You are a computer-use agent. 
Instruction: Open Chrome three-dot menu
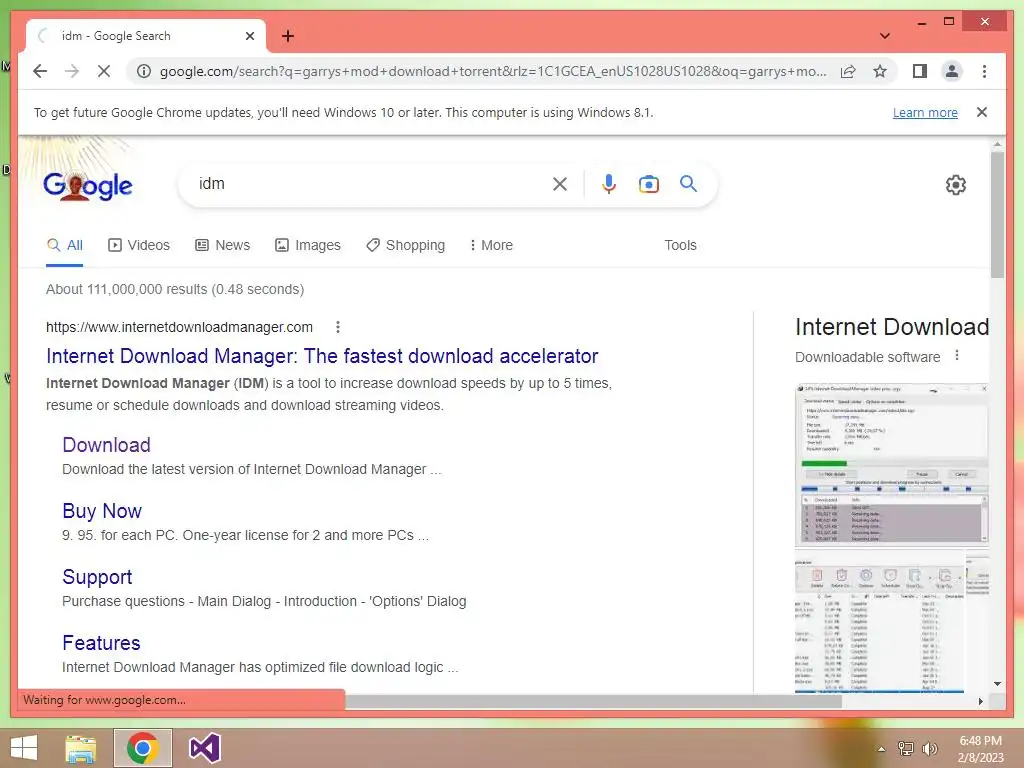pyautogui.click(x=984, y=71)
